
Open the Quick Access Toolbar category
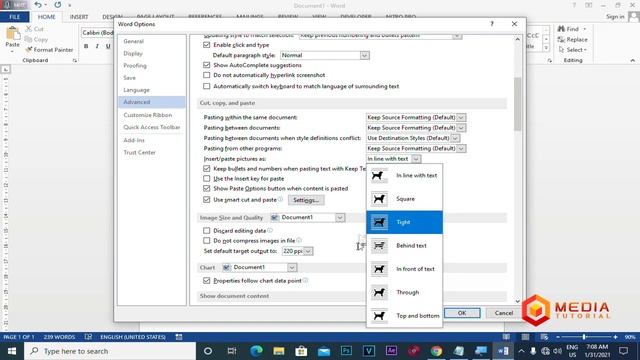coord(151,127)
